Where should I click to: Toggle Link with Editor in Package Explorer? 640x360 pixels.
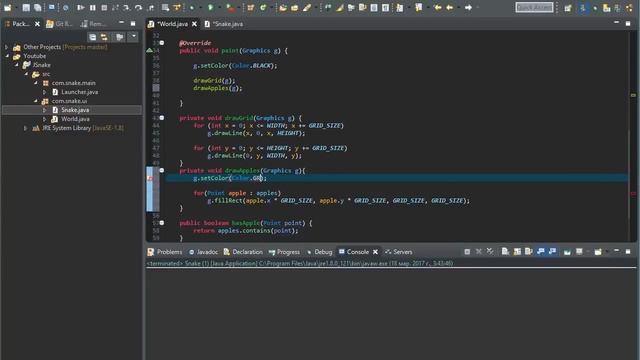(x=104, y=37)
